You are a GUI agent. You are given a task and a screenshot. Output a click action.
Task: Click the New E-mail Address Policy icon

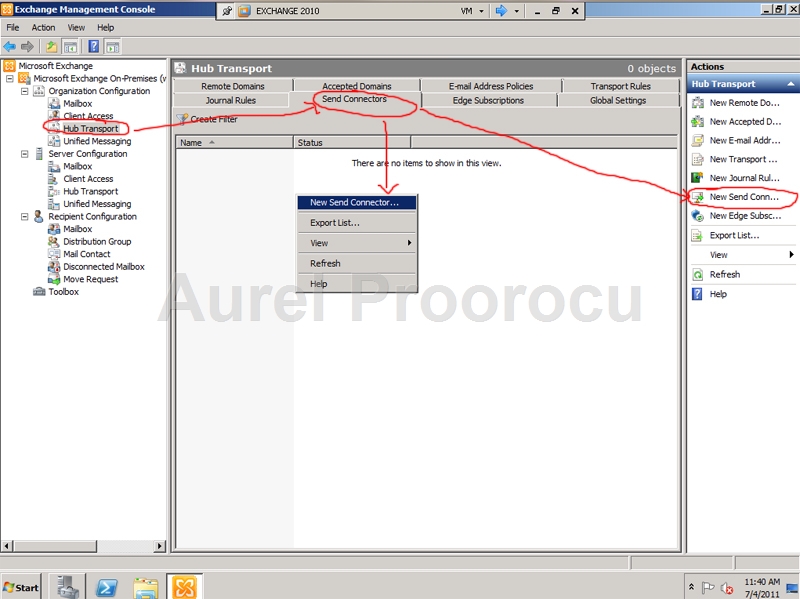click(697, 140)
